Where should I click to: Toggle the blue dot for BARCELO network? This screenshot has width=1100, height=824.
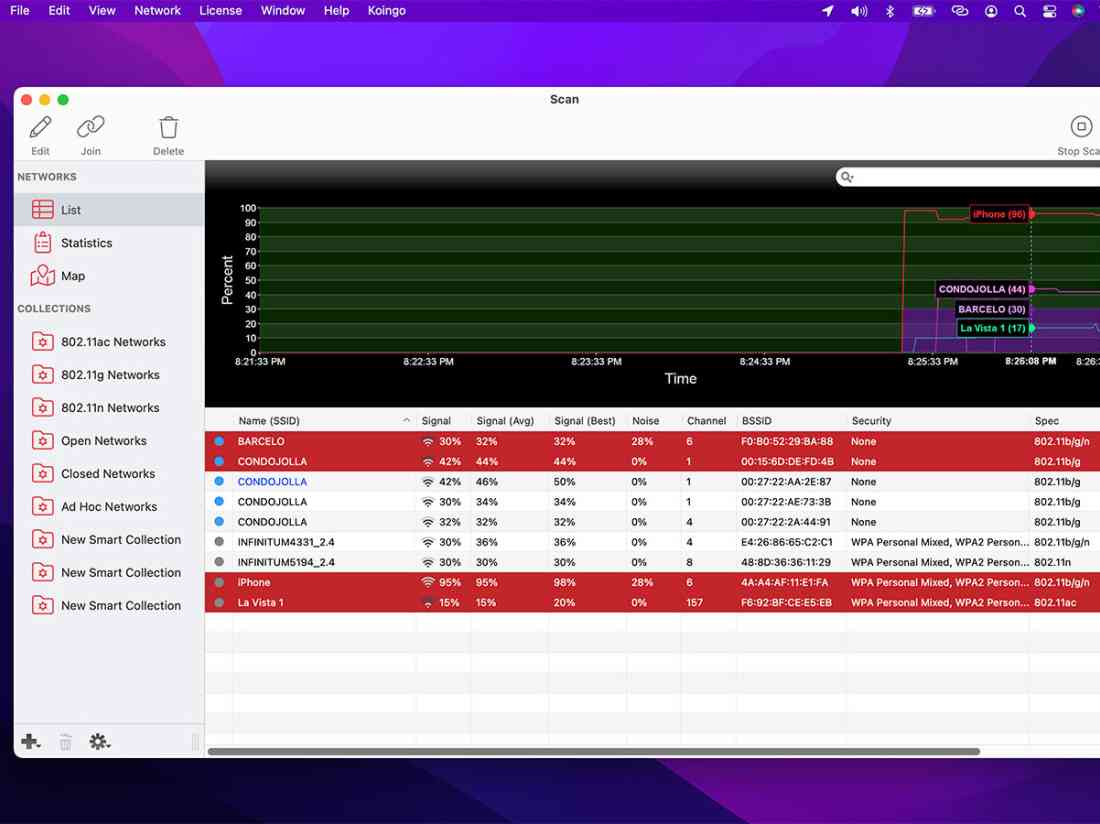point(219,442)
